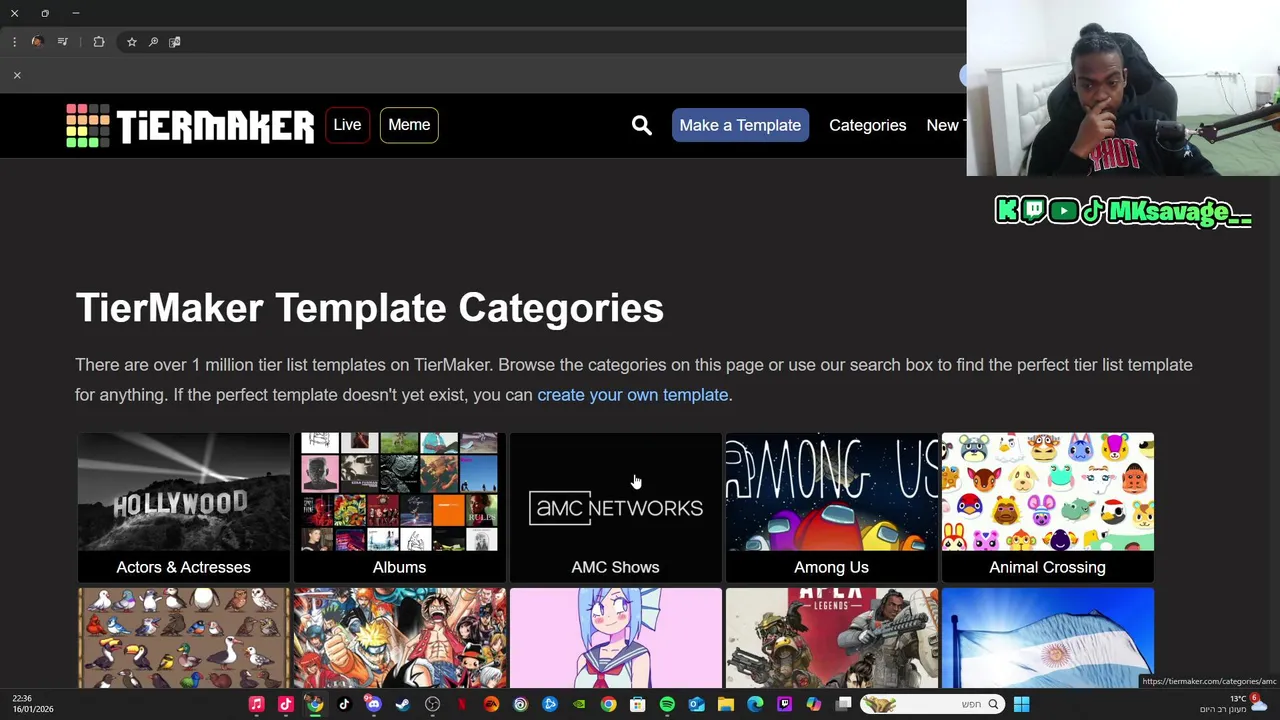Screen dimensions: 1280x720
Task: Click the taskbar clock showing 22:36
Action: point(33,704)
